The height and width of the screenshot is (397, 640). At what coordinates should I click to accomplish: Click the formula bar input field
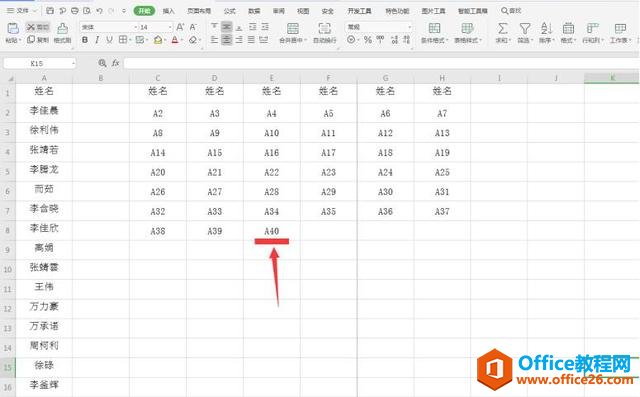pos(382,63)
